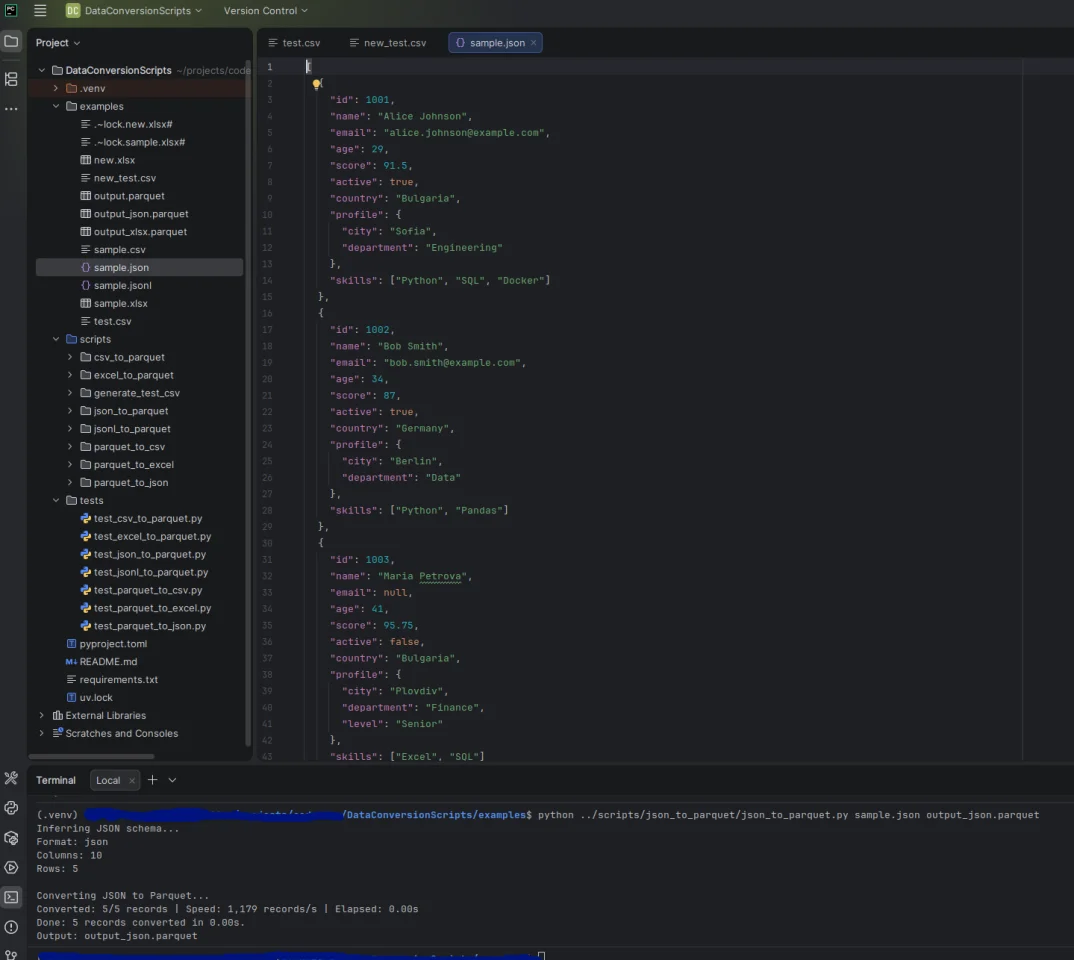The height and width of the screenshot is (960, 1074).
Task: Open the Python Packages tool window
Action: tap(11, 837)
